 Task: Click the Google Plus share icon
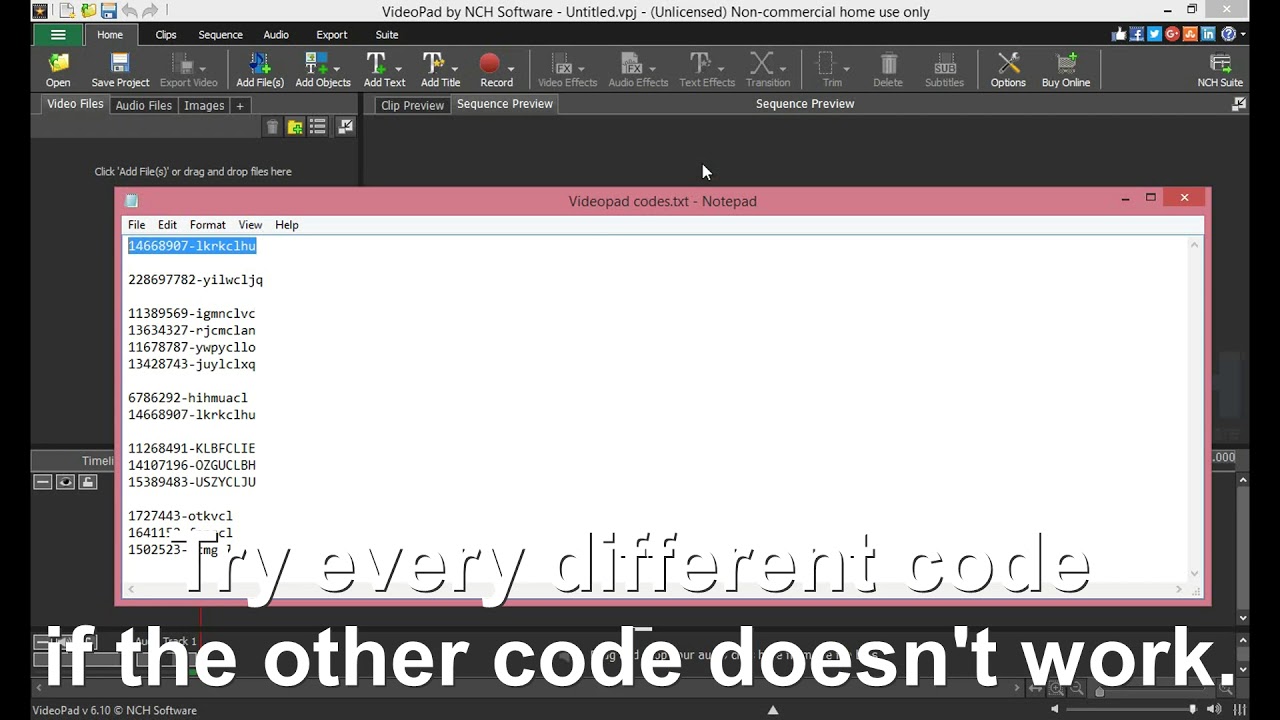tap(1173, 34)
